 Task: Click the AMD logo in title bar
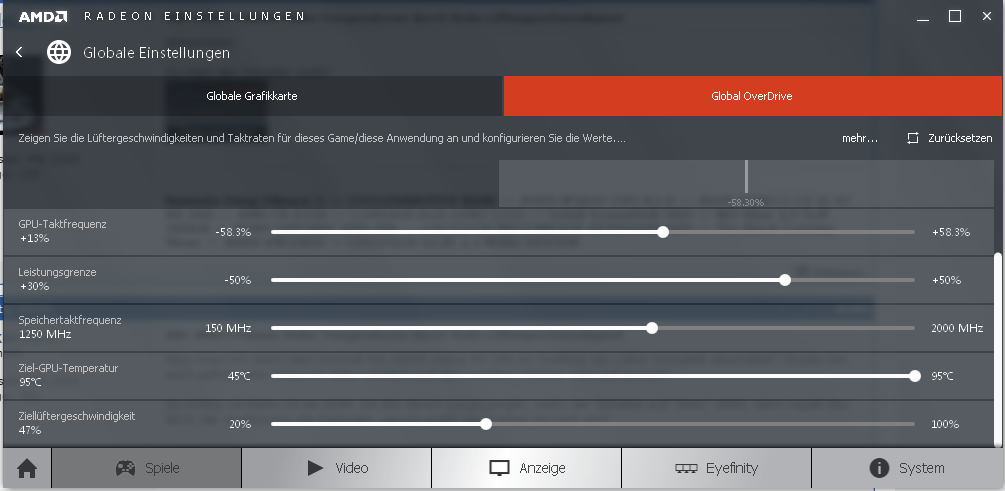[43, 17]
